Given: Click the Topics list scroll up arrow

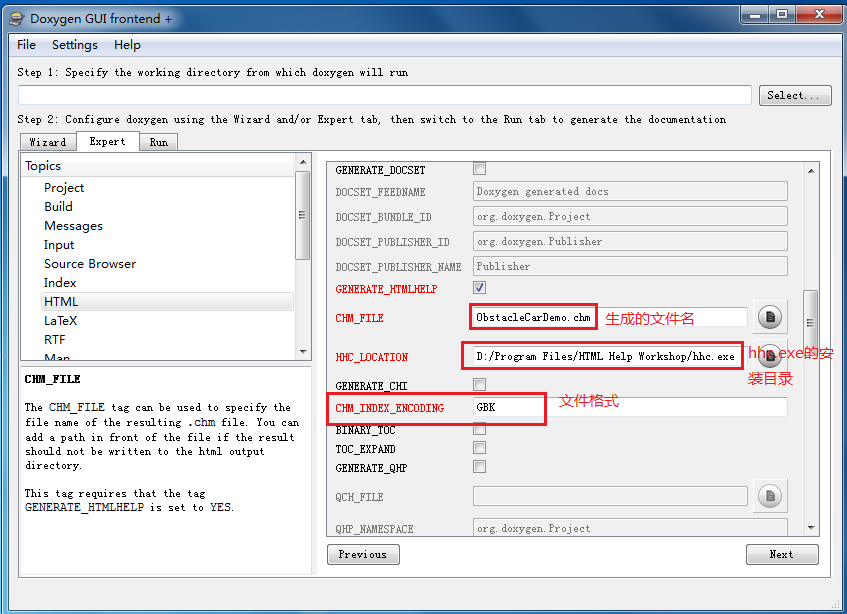Looking at the screenshot, I should pyautogui.click(x=303, y=162).
